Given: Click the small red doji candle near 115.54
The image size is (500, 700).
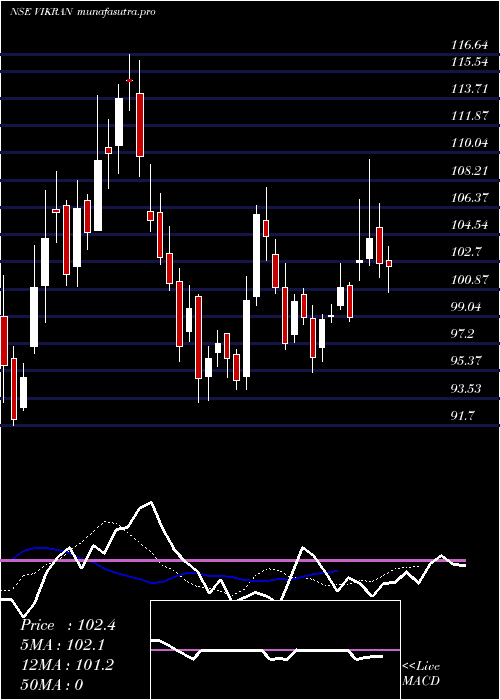Looking at the screenshot, I should (129, 80).
